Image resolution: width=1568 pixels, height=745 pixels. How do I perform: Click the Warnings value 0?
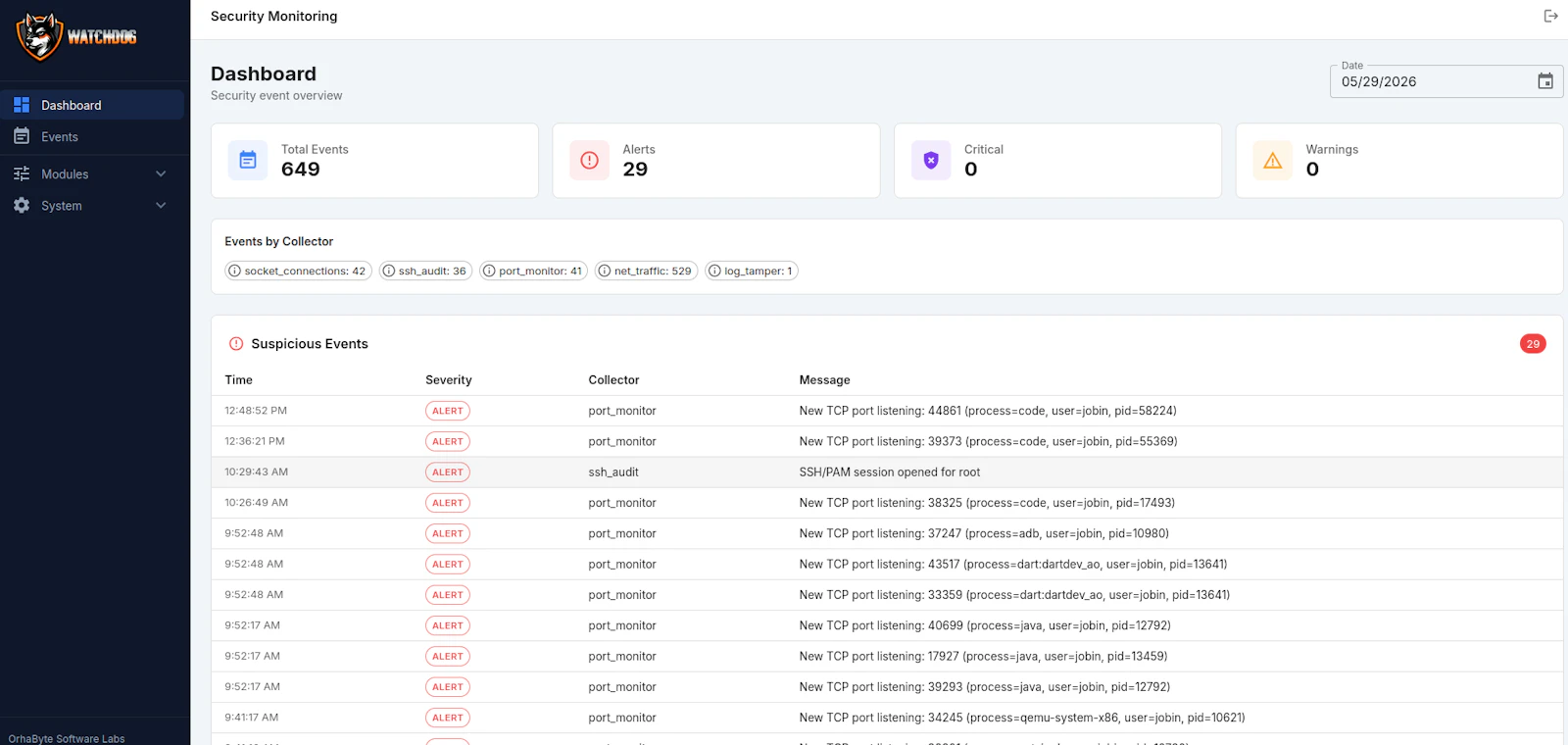tap(1312, 170)
